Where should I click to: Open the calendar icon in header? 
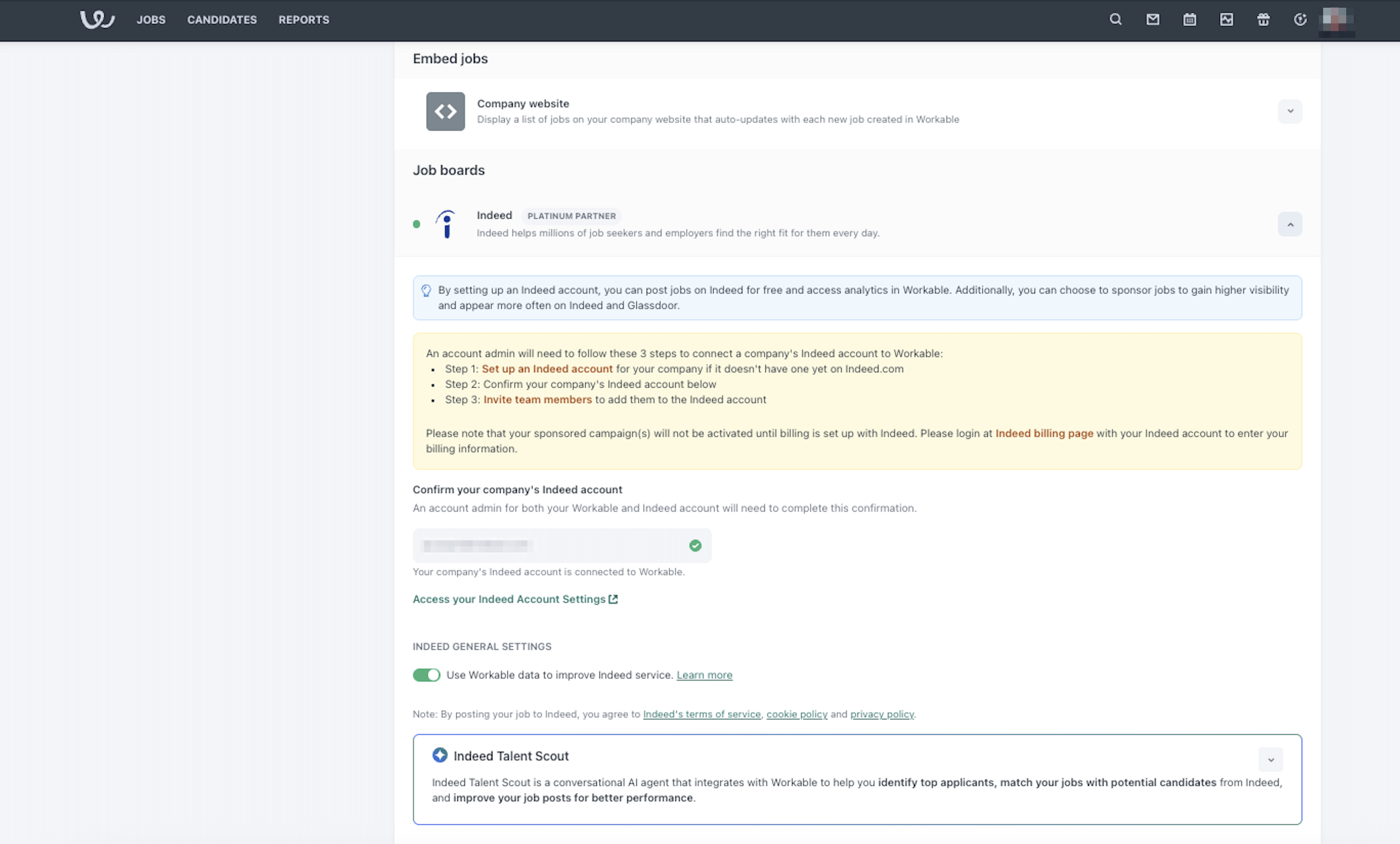click(x=1189, y=19)
